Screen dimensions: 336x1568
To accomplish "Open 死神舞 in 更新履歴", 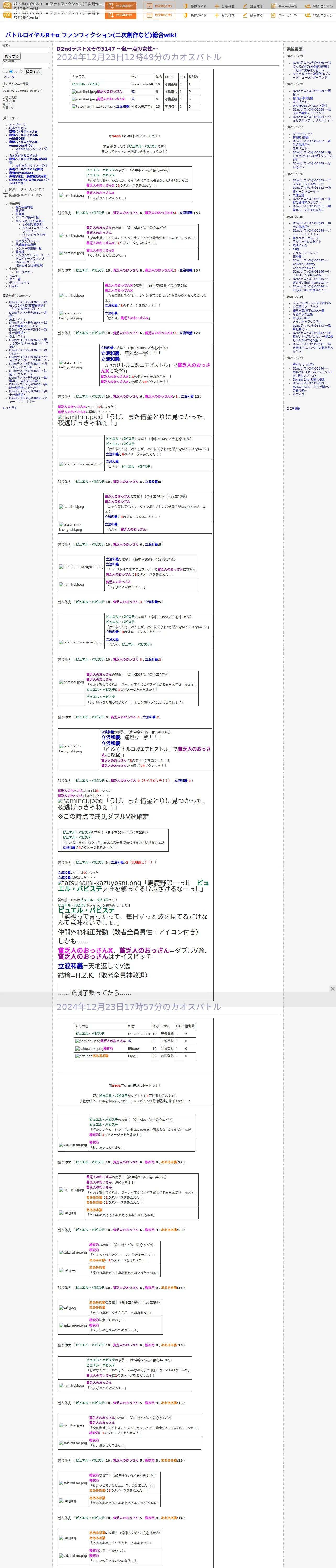I will [297, 256].
